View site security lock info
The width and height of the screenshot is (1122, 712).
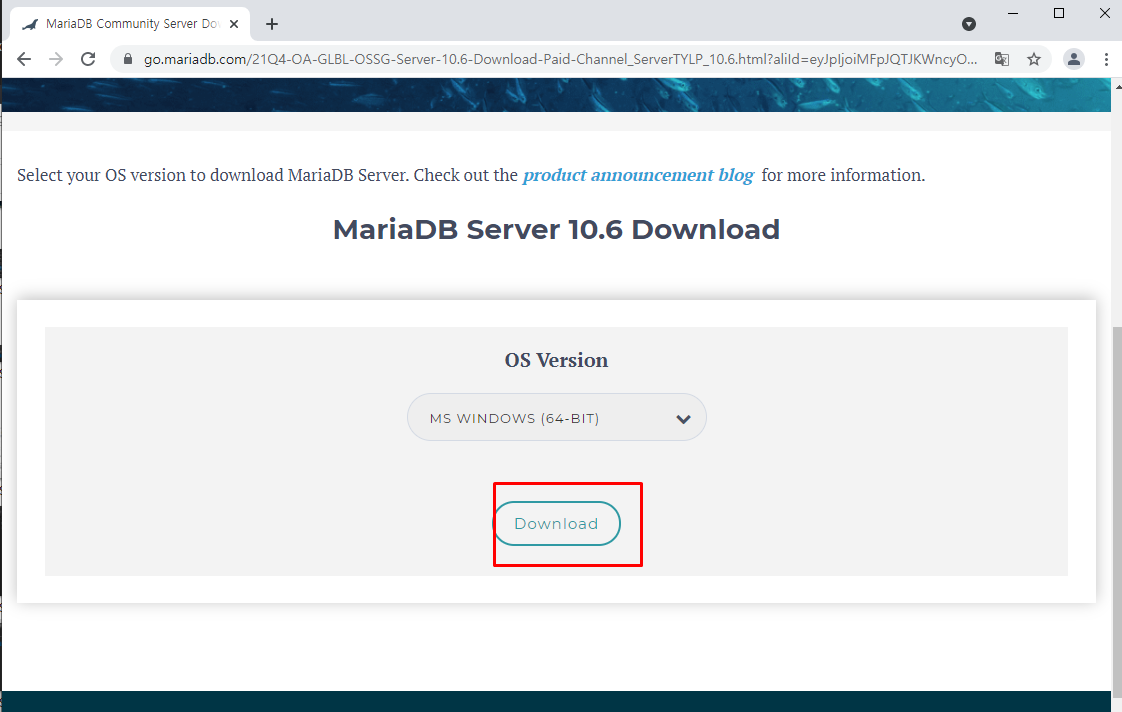(x=128, y=59)
